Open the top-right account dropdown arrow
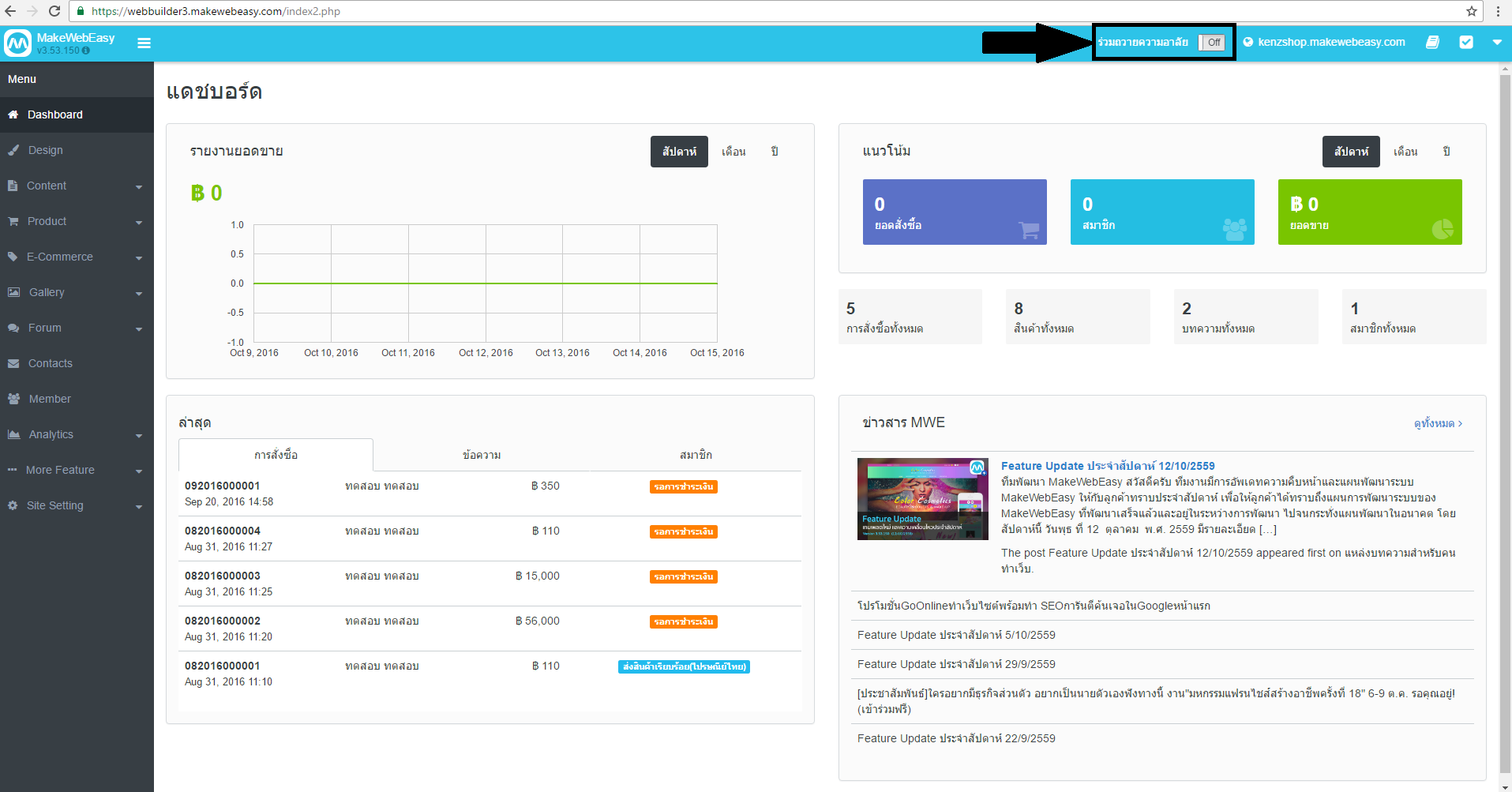 [1497, 43]
